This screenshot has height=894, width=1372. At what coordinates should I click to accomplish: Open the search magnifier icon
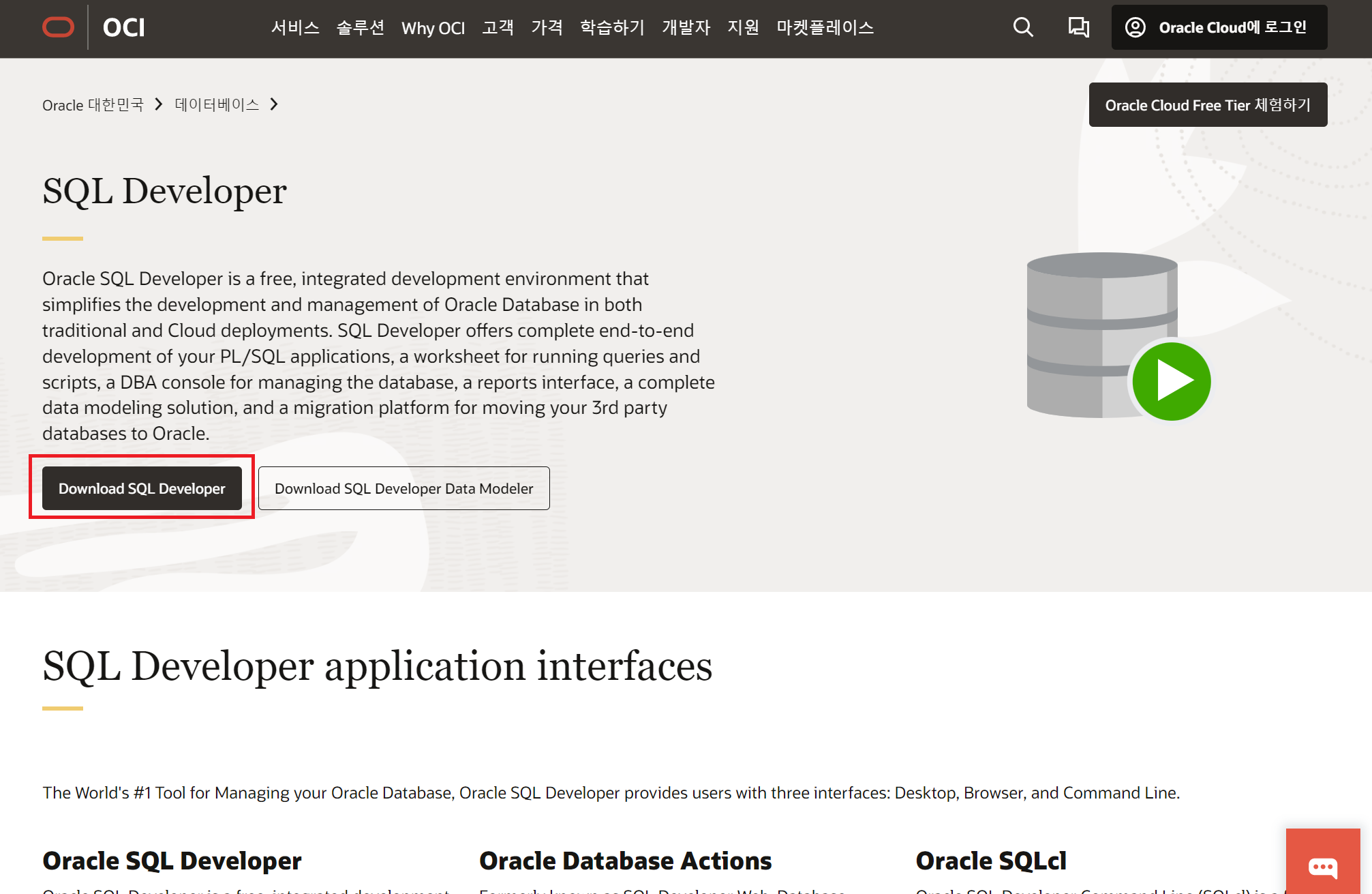coord(1022,27)
